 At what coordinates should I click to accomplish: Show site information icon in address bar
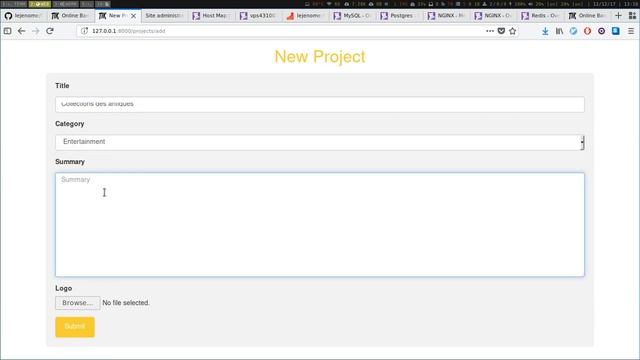point(84,31)
